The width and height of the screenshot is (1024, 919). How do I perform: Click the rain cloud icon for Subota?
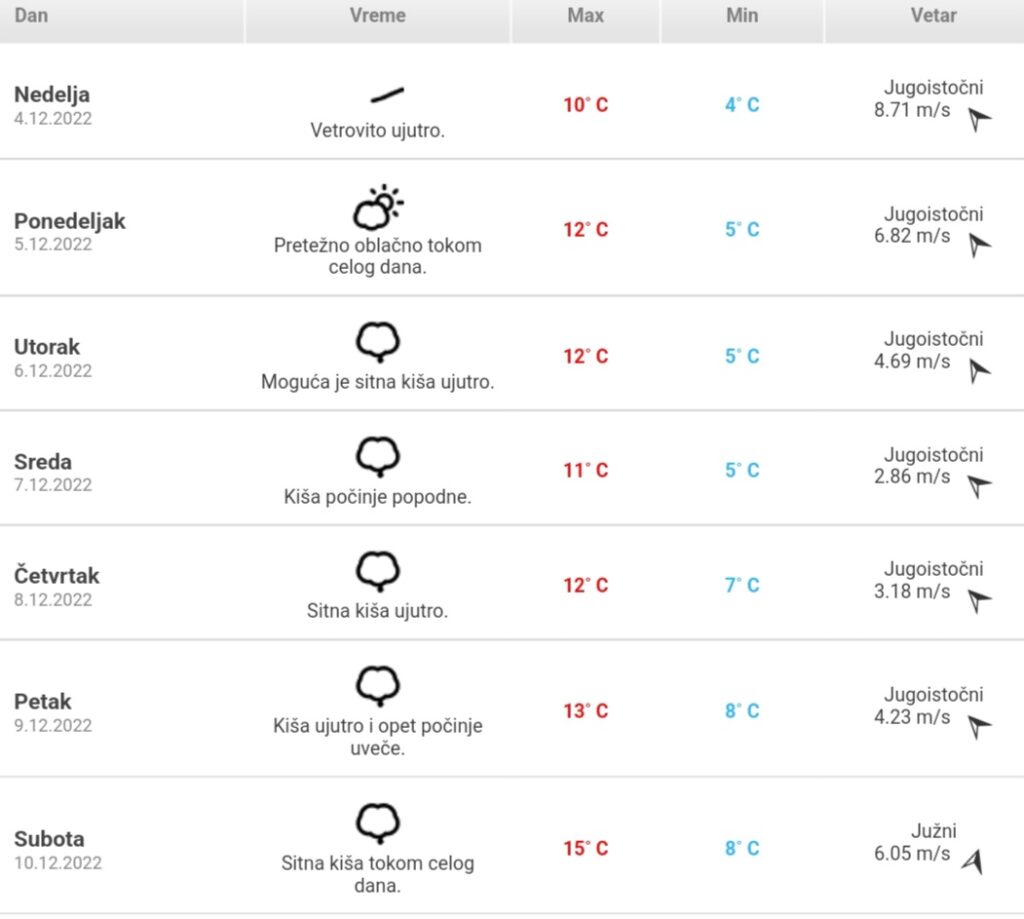378,822
